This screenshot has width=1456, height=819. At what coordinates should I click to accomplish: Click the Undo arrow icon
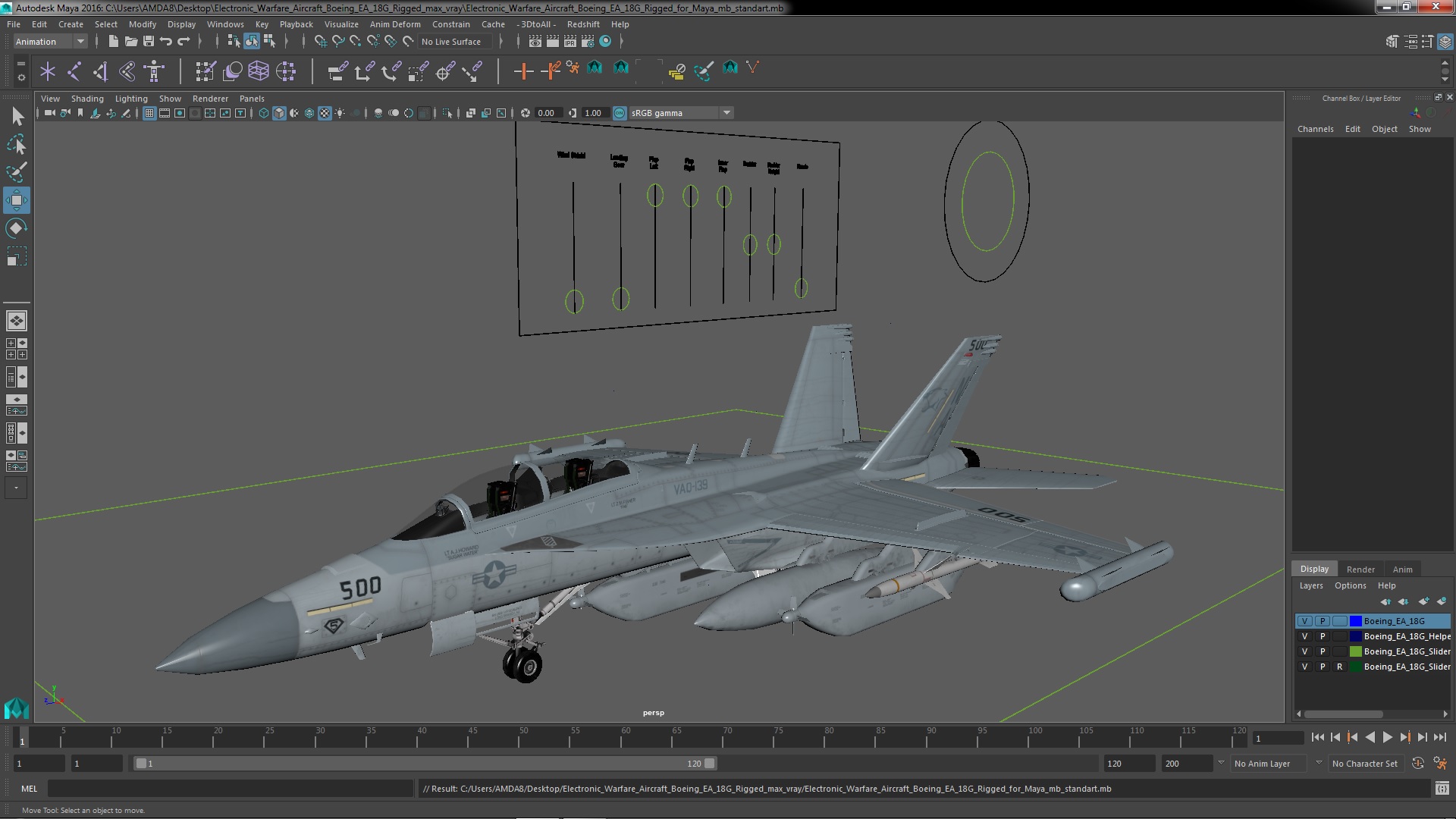point(166,42)
